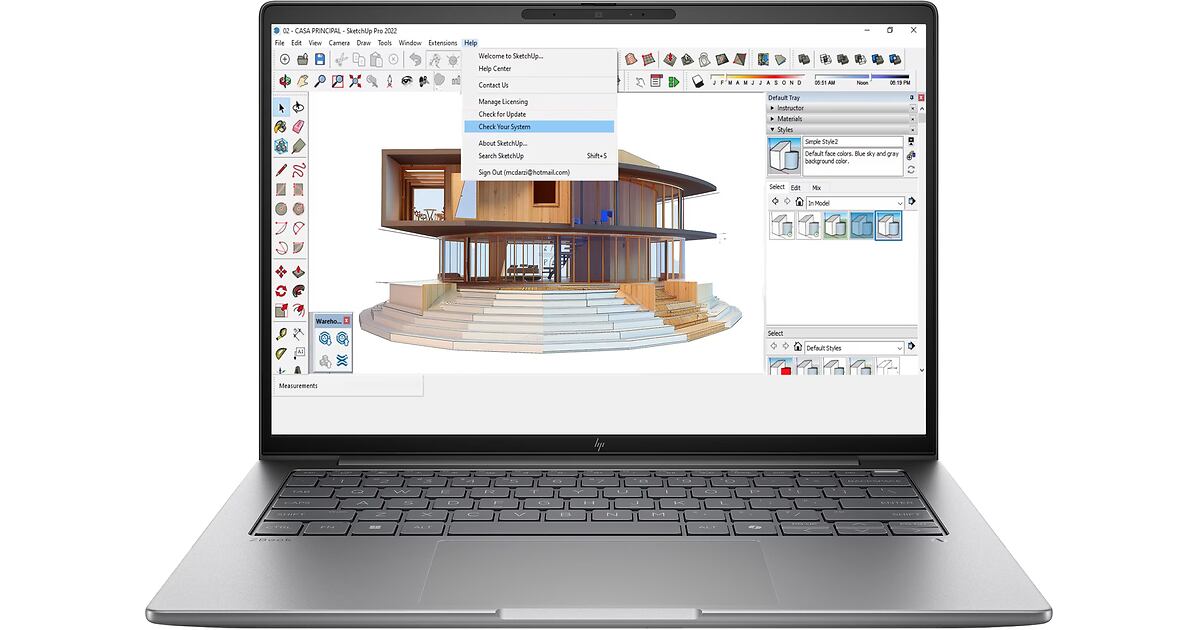Image resolution: width=1200 pixels, height=630 pixels.
Task: Open the In Model styles dropdown
Action: tap(855, 203)
